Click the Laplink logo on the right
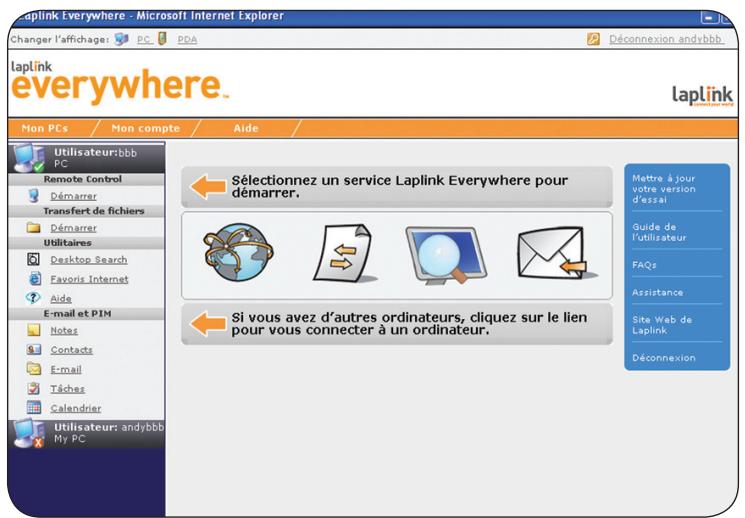 (702, 96)
